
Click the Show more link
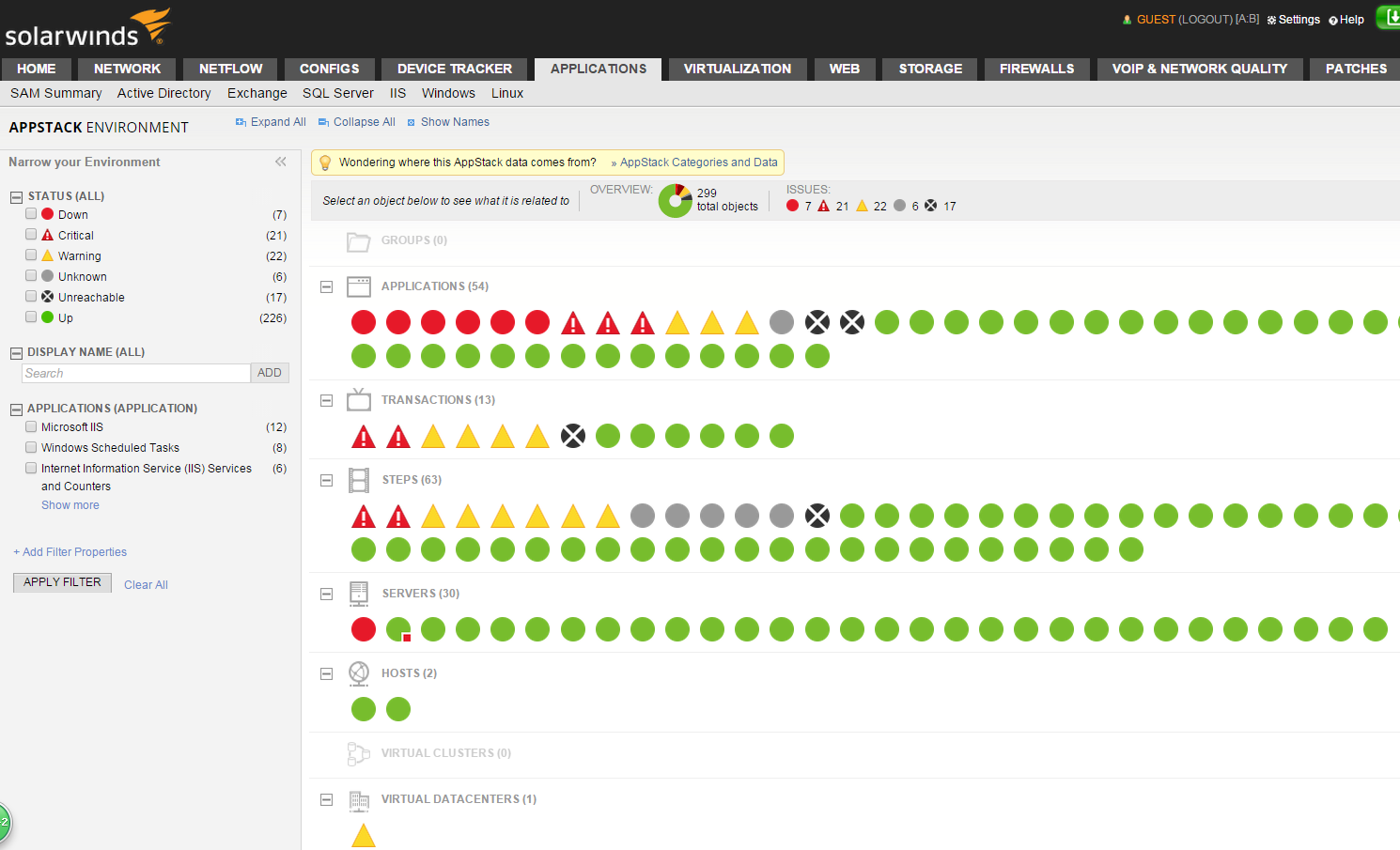point(70,505)
